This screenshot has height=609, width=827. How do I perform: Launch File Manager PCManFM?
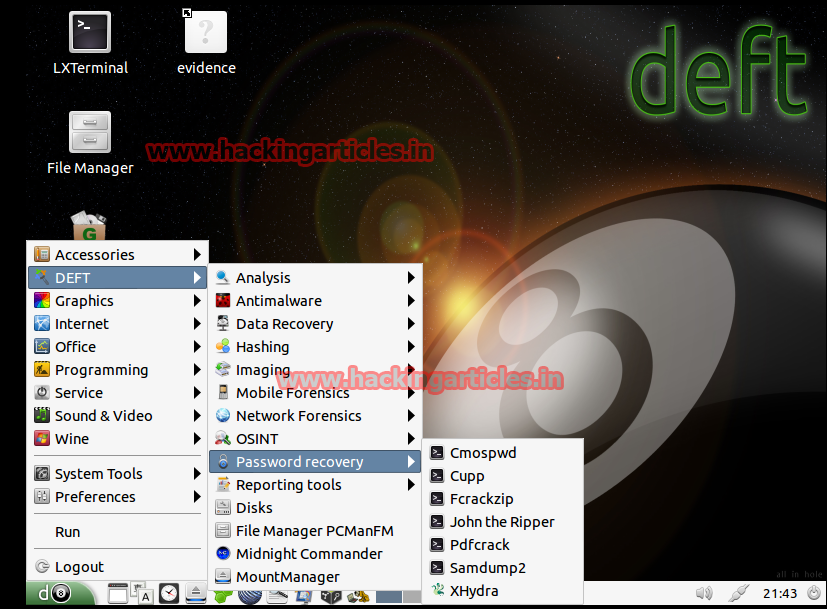(315, 531)
